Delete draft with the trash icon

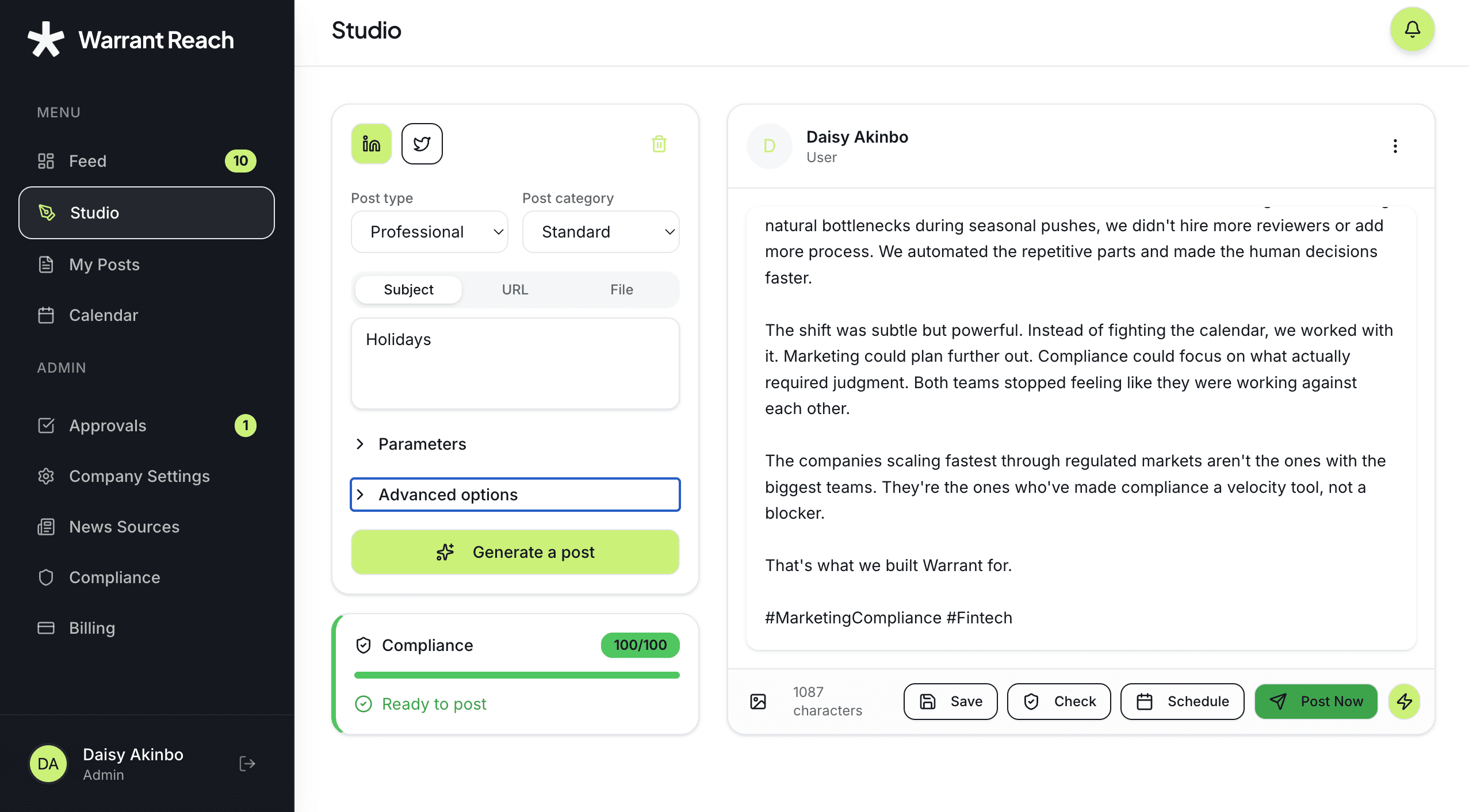[x=659, y=144]
